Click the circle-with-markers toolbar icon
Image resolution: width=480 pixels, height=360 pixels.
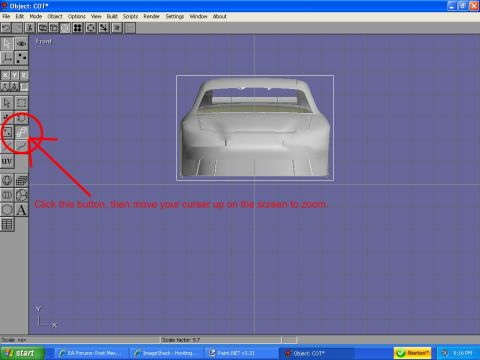pos(91,28)
